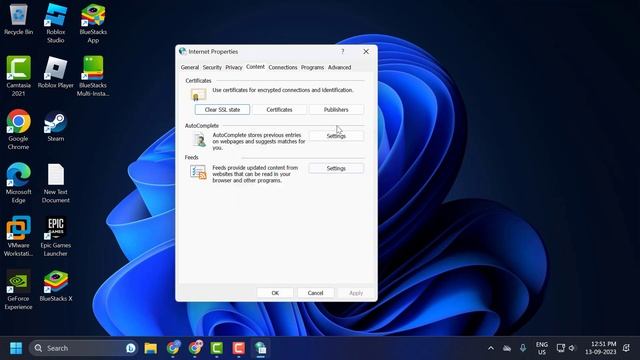Select the Camtasia 2021 desktop icon
This screenshot has width=640, height=360.
point(18,76)
